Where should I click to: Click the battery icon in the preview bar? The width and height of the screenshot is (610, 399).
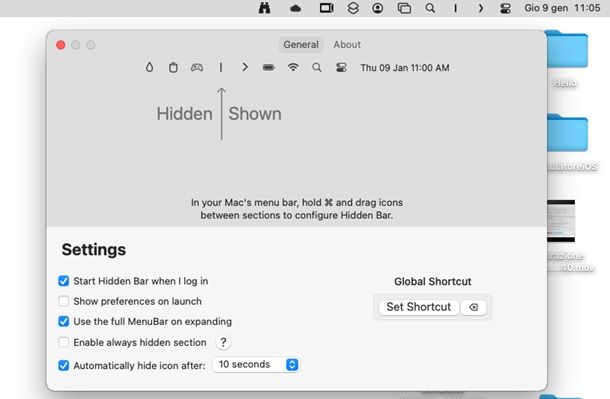tap(268, 68)
